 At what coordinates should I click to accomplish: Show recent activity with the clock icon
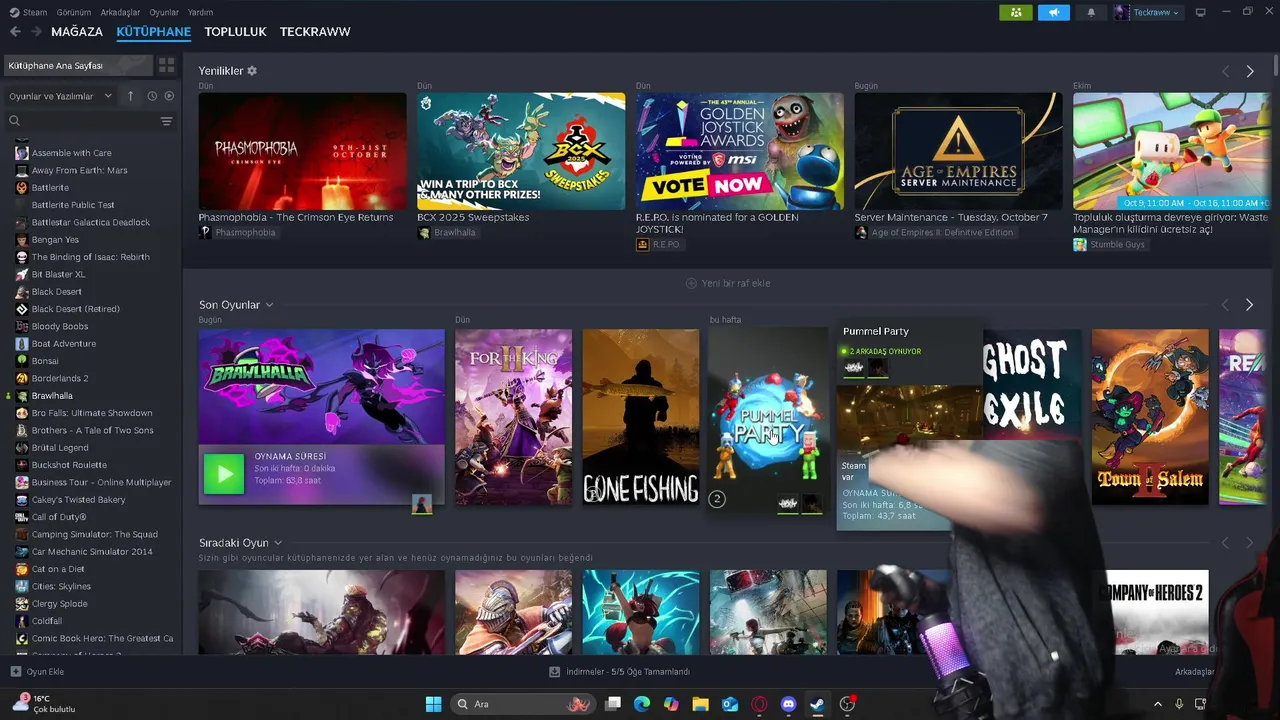(152, 96)
